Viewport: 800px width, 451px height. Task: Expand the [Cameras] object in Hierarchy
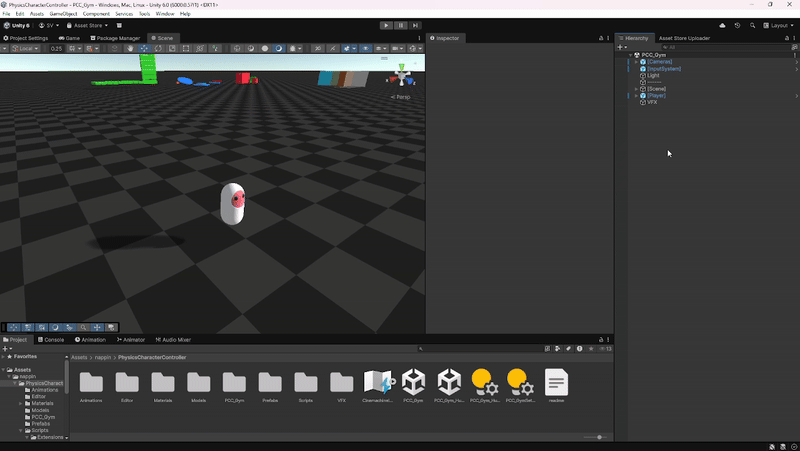pos(636,62)
